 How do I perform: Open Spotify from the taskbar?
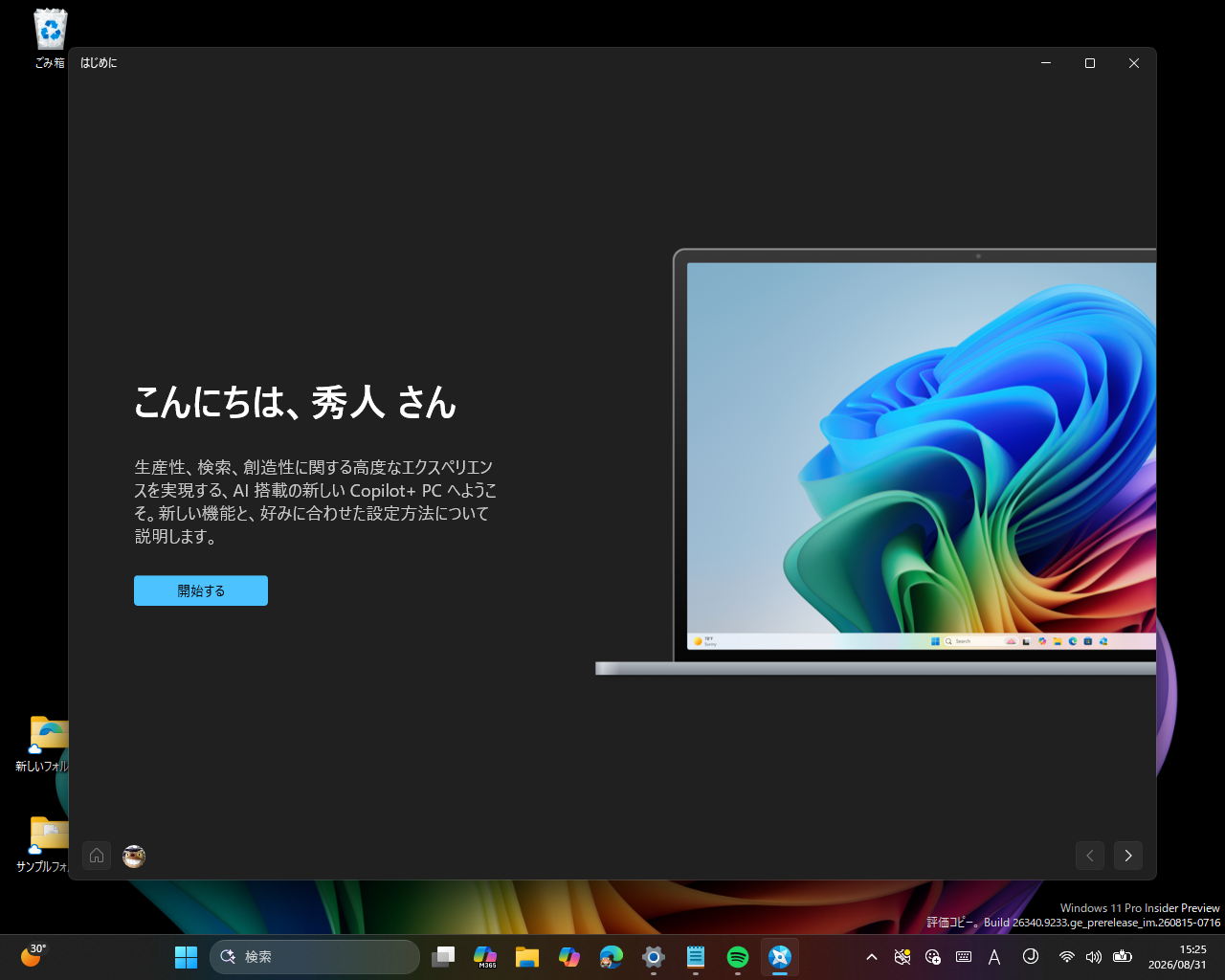pos(738,957)
